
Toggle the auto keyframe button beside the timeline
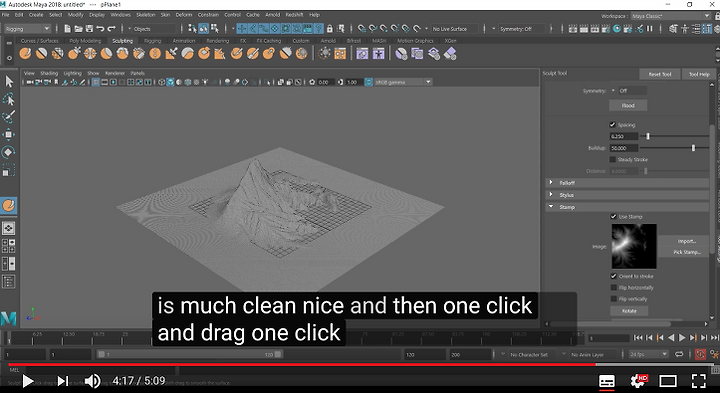tap(700, 354)
